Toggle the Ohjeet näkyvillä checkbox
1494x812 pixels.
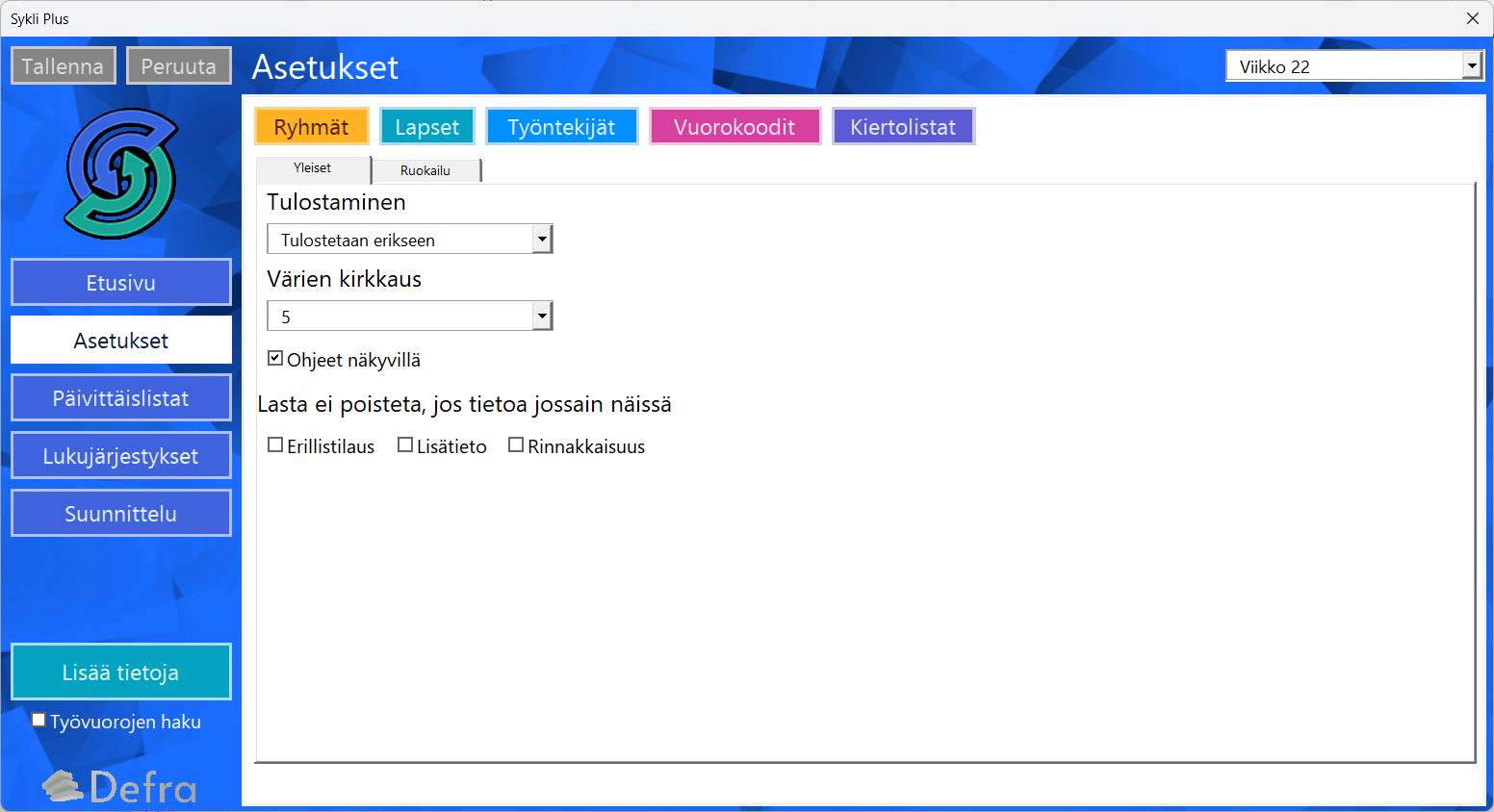pos(275,359)
